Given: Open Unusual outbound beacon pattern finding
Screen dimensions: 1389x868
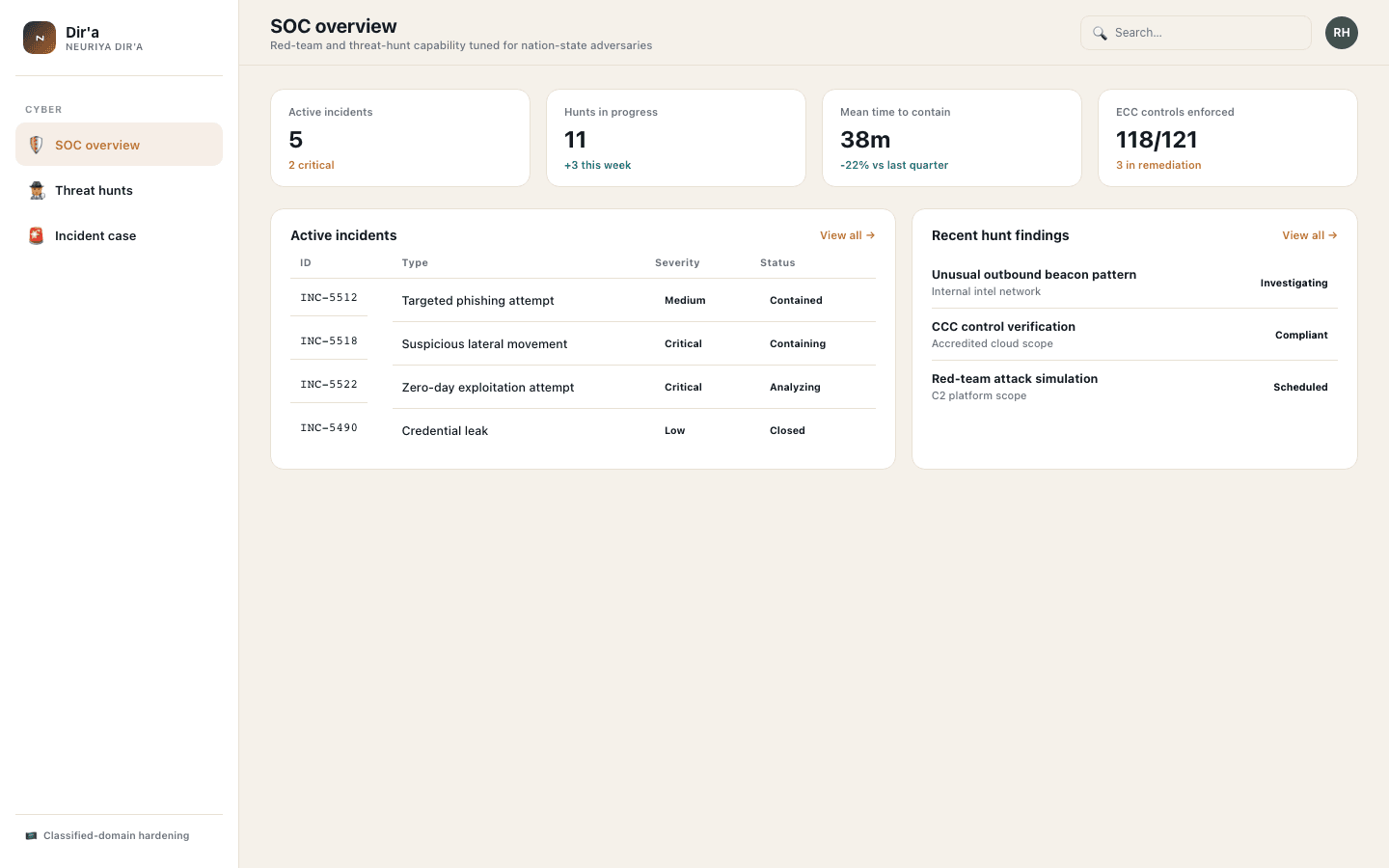Looking at the screenshot, I should (x=1034, y=275).
